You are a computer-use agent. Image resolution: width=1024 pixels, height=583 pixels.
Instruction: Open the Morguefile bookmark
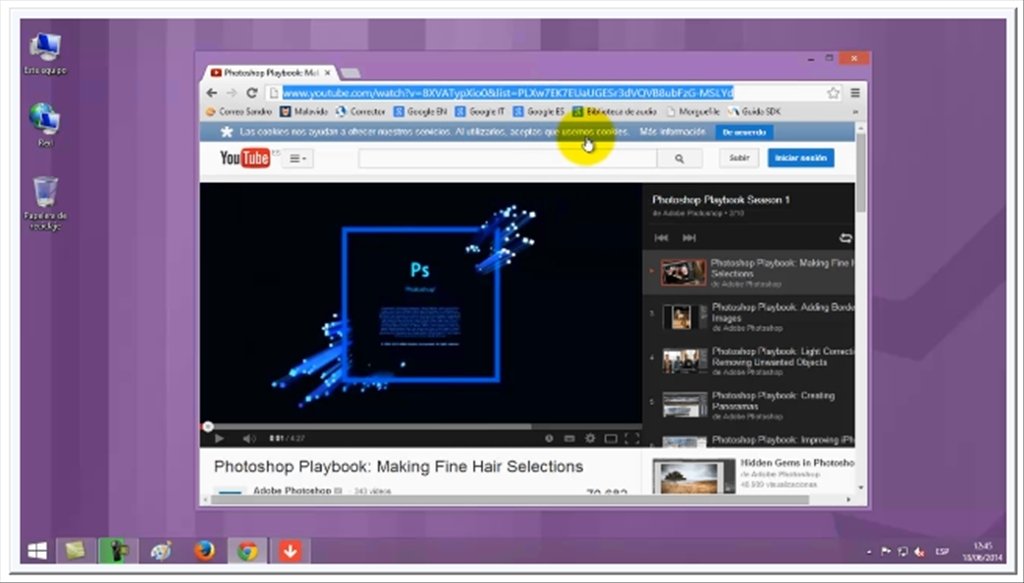(693, 112)
